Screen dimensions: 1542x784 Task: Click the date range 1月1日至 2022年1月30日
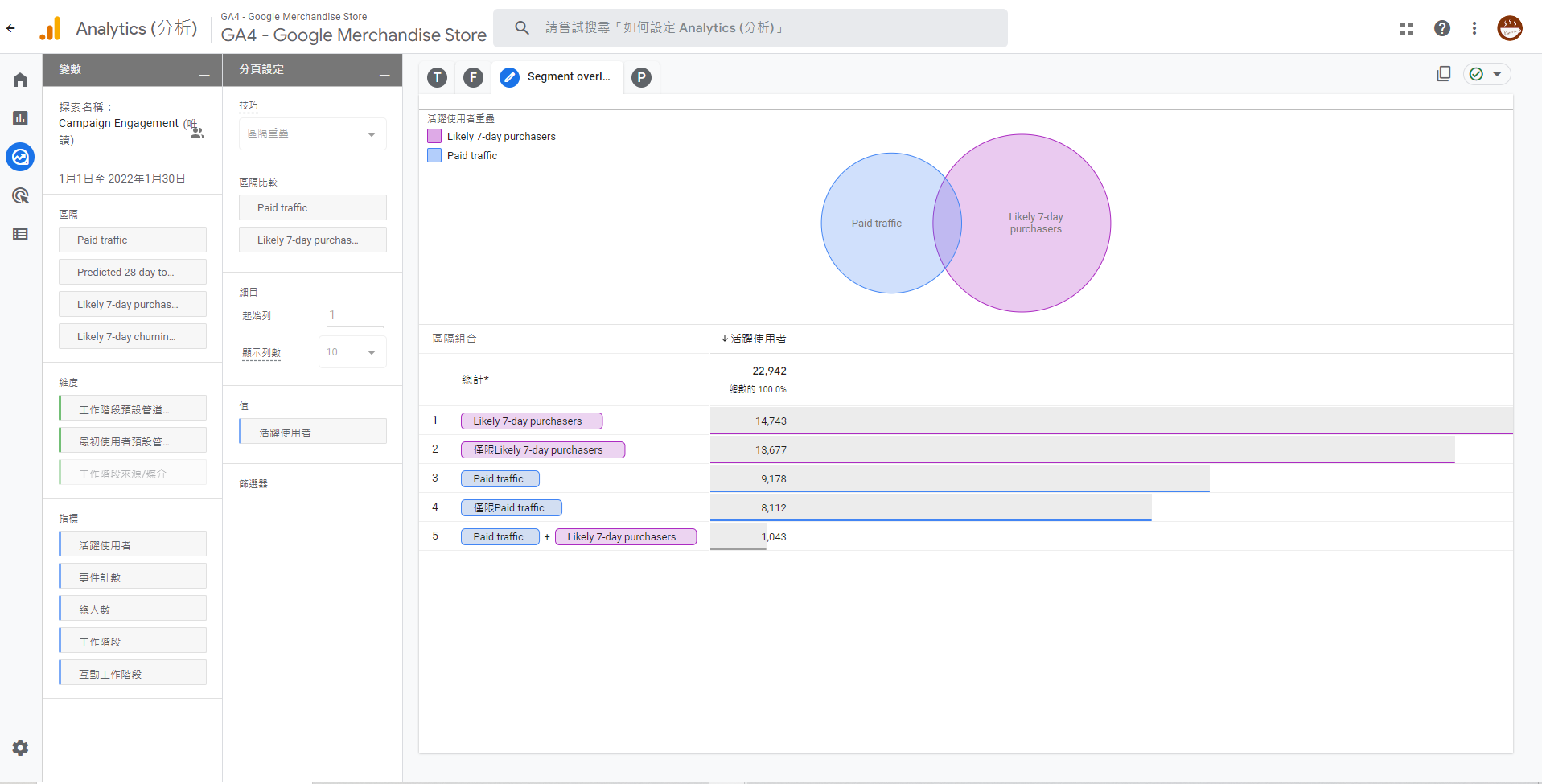point(122,179)
